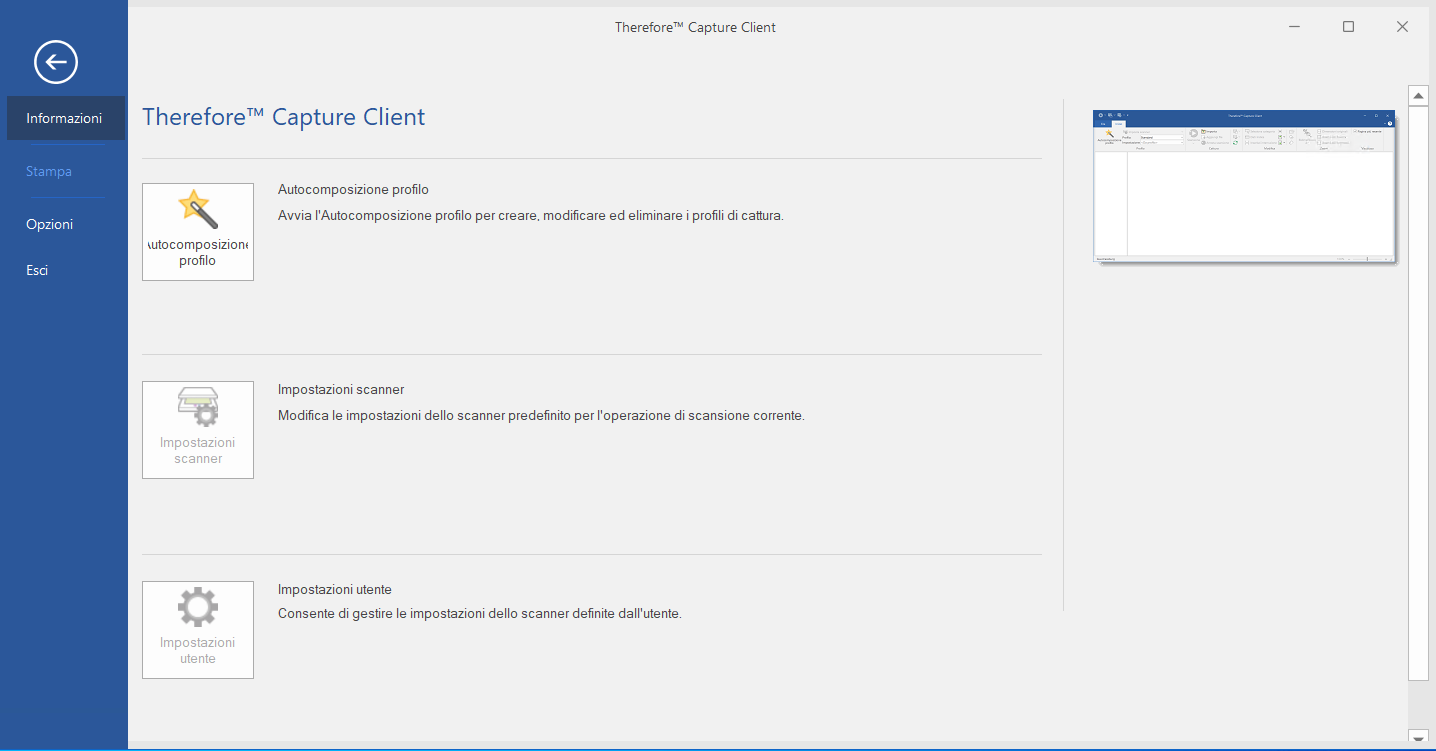Click the Capture Client window preview thumbnail

pyautogui.click(x=1244, y=186)
